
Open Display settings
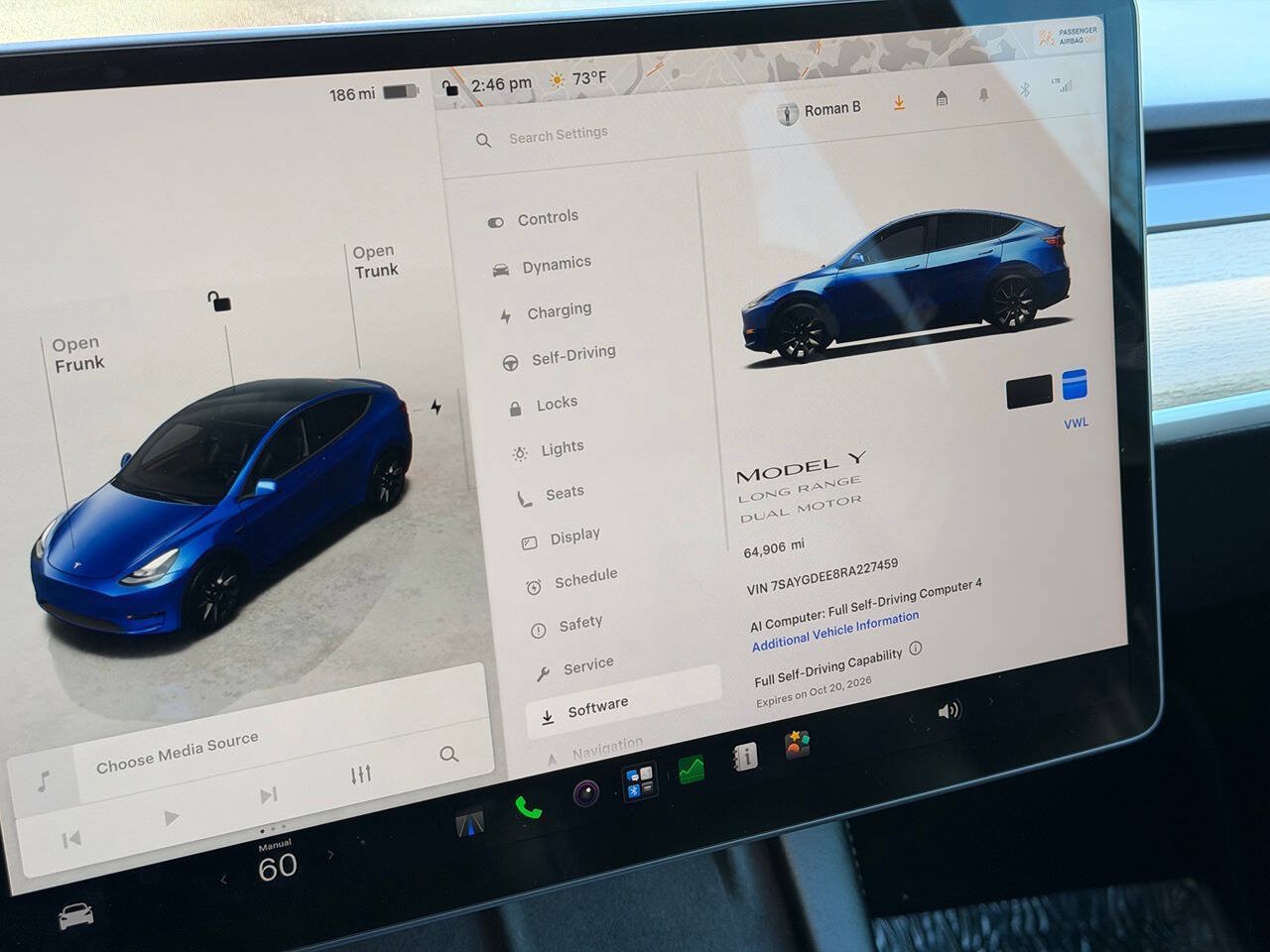(561, 537)
